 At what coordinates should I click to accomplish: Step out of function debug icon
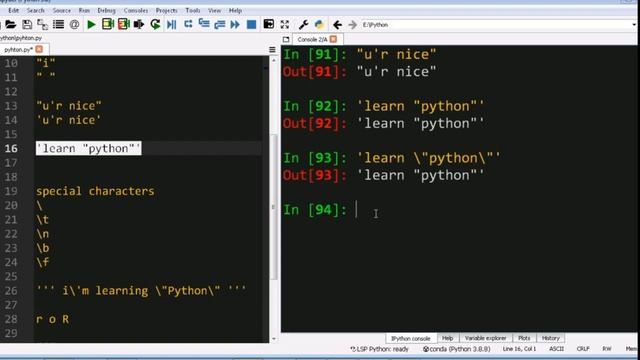(220, 25)
